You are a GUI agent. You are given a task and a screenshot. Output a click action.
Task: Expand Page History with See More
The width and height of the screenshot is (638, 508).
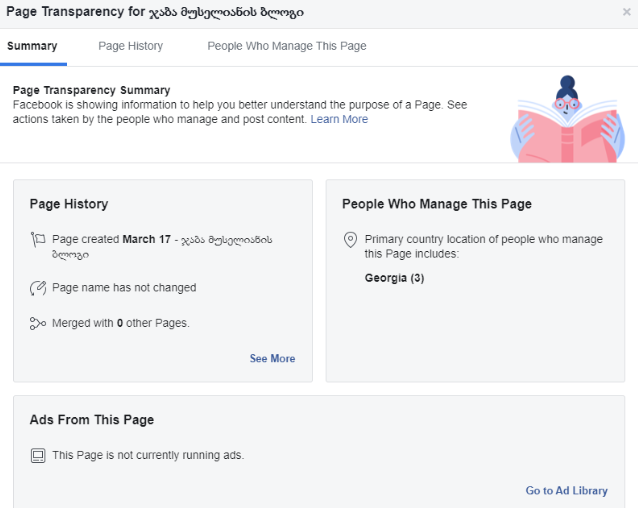click(272, 358)
